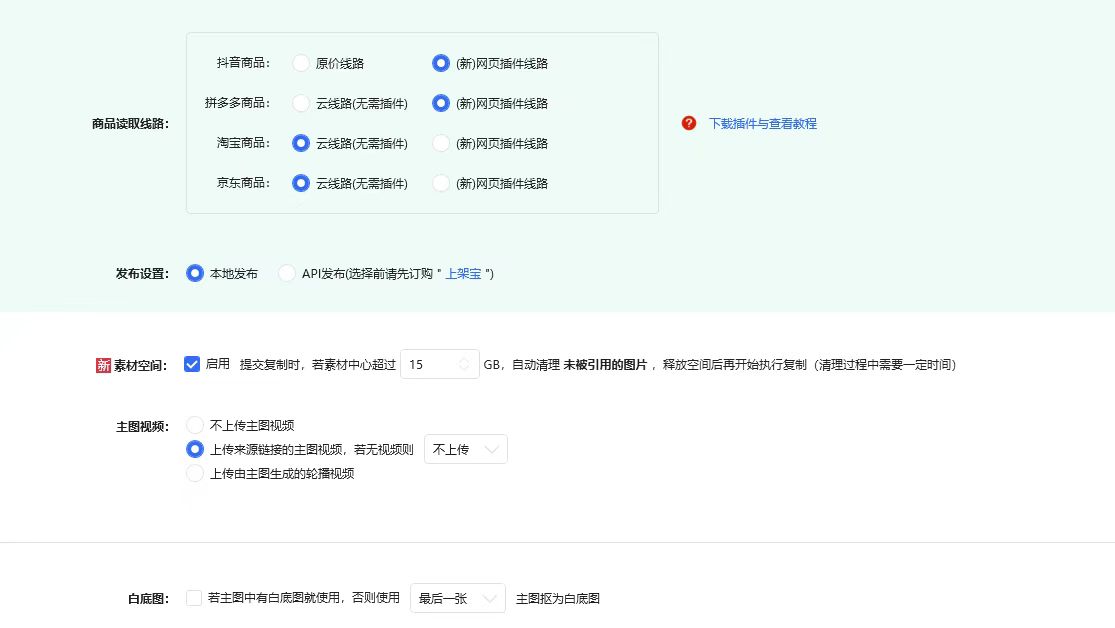The width and height of the screenshot is (1115, 628).
Task: Choose 本地发布 publishing option
Action: click(x=195, y=272)
